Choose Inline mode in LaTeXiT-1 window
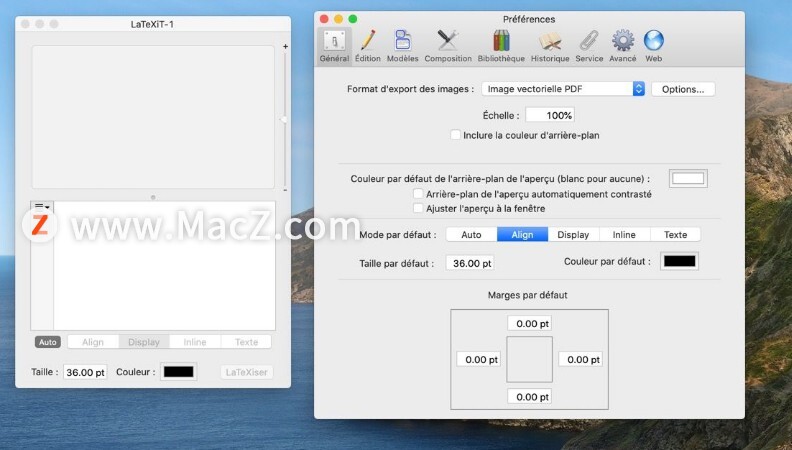Screen dimensions: 792x450 pyautogui.click(x=195, y=342)
